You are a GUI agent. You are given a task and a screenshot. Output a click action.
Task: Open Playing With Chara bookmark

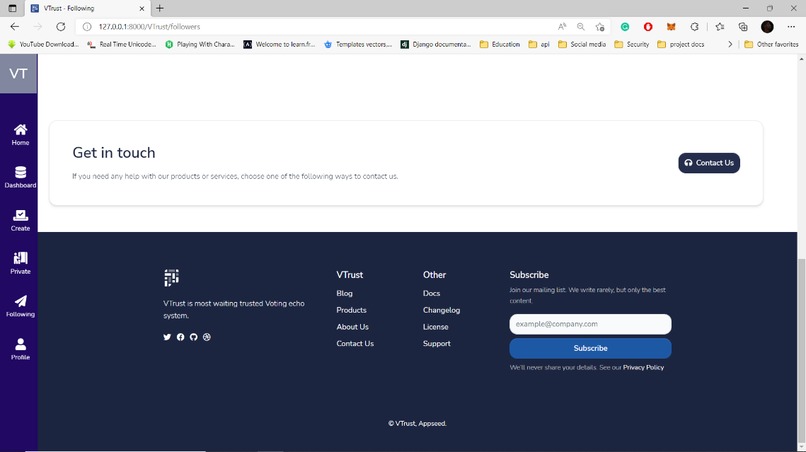pos(199,44)
